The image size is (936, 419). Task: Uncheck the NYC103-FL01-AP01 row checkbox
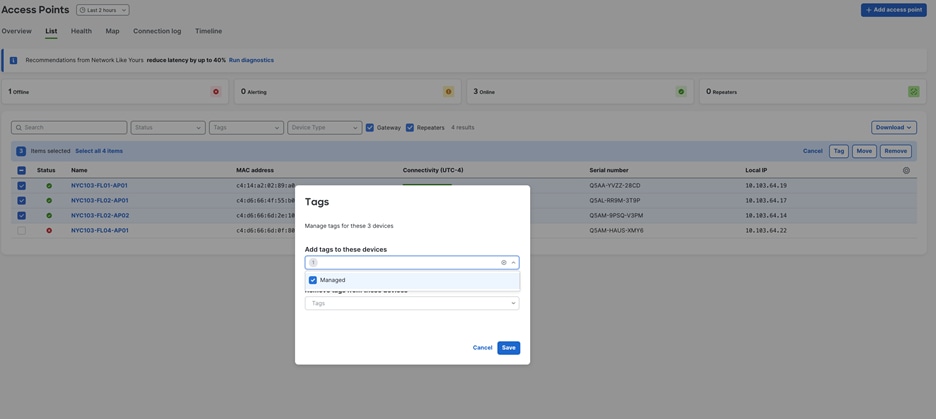tap(21, 186)
